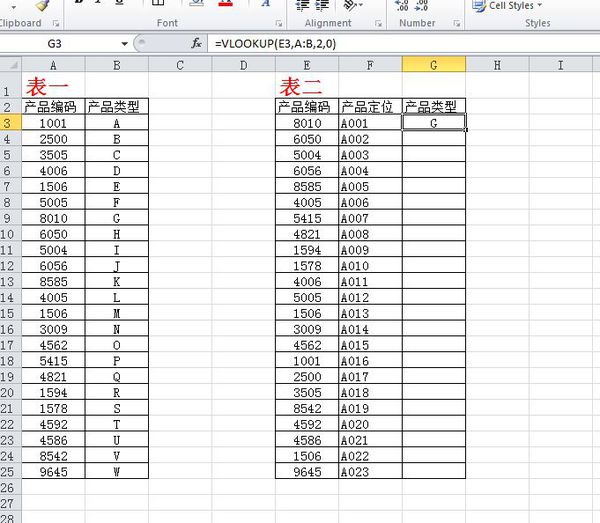This screenshot has height=523, width=600.
Task: Click cell A25 containing 9645
Action: pyautogui.click(x=53, y=471)
